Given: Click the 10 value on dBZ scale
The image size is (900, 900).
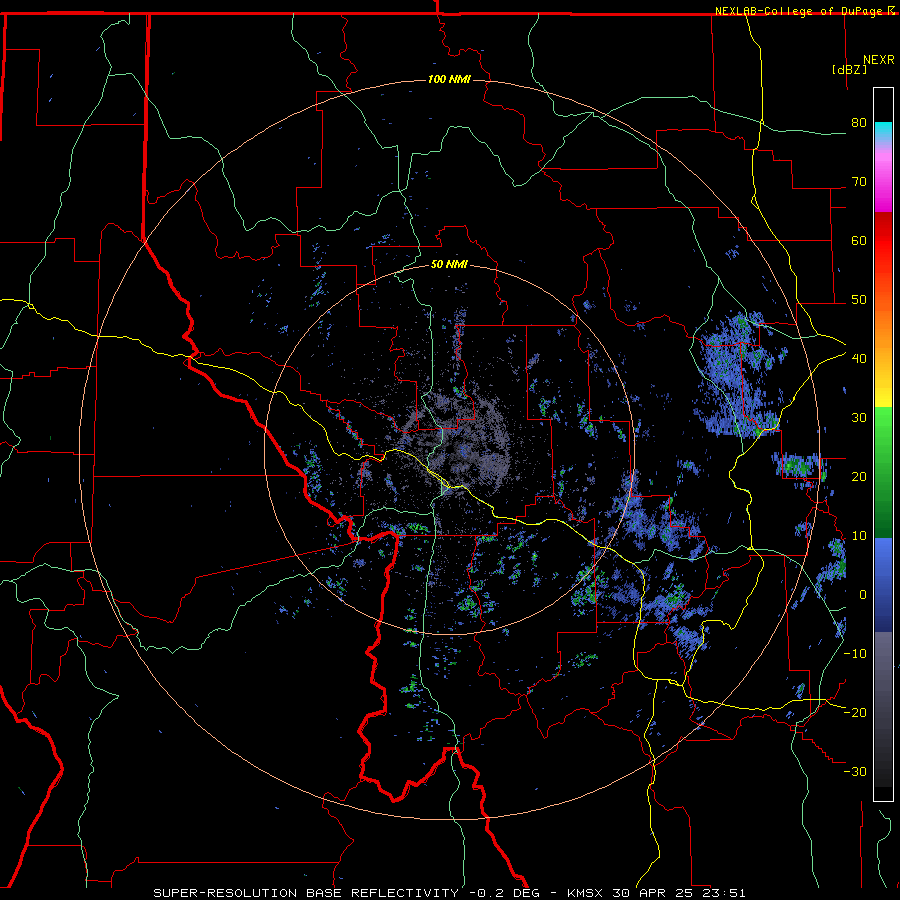Looking at the screenshot, I should point(859,537).
